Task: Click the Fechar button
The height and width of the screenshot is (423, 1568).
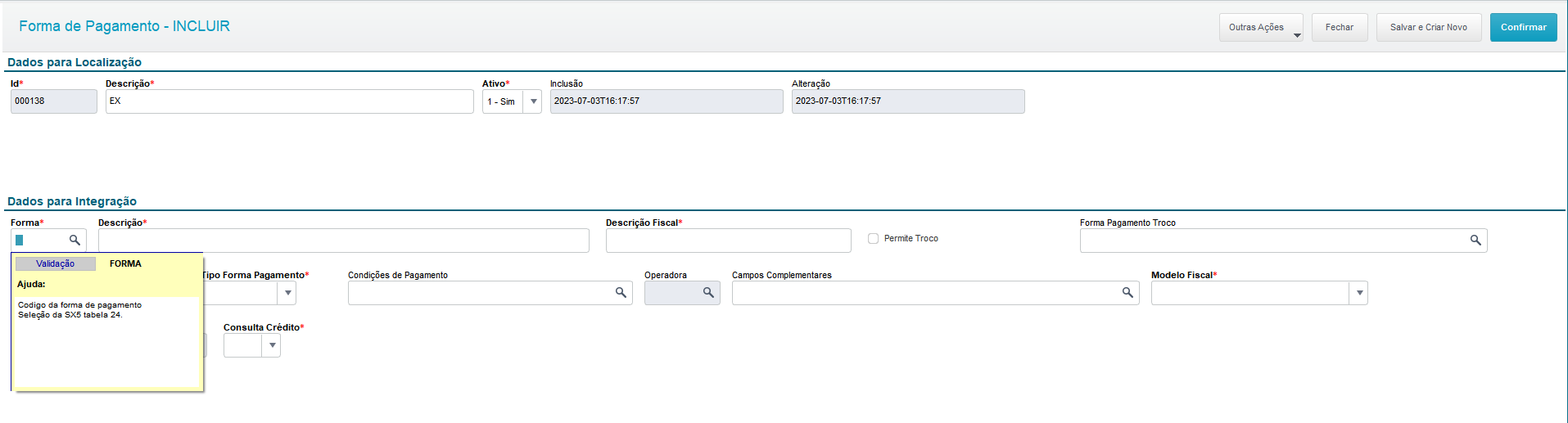Action: click(x=1339, y=27)
